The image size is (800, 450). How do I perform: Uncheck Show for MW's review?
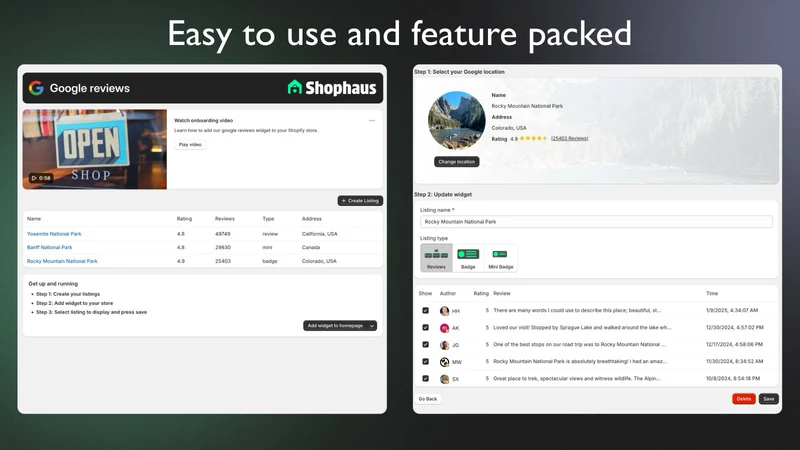click(426, 362)
